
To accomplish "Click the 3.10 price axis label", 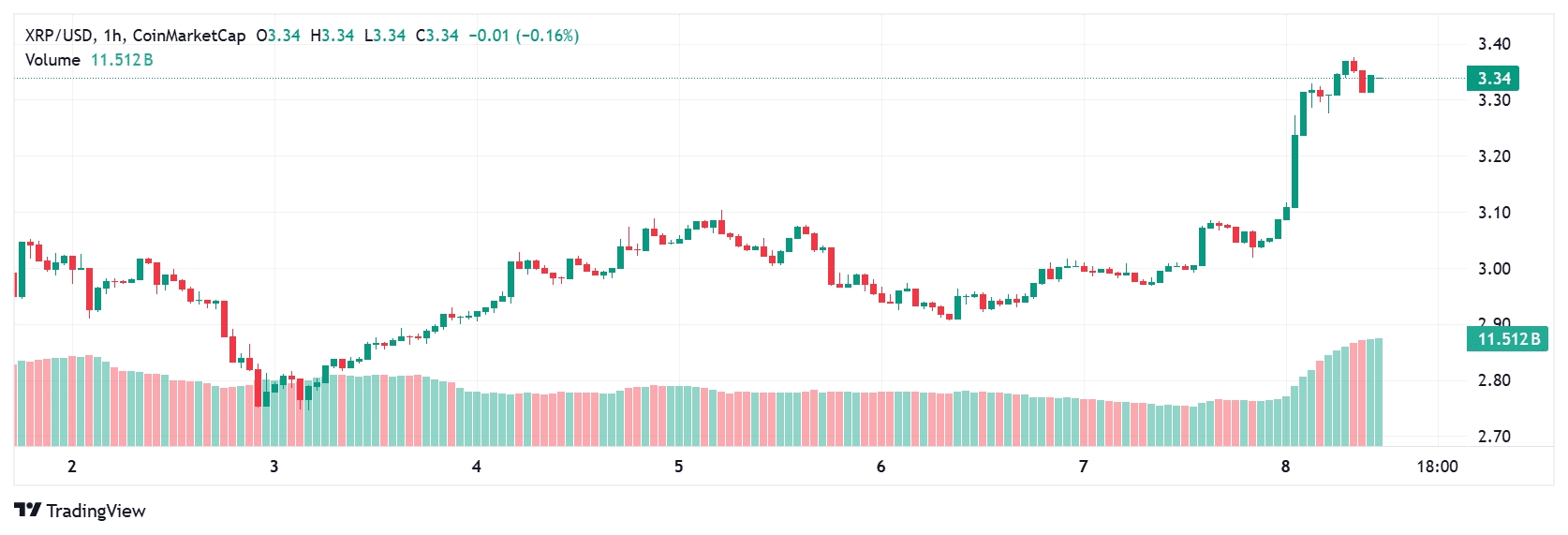I will [1494, 213].
